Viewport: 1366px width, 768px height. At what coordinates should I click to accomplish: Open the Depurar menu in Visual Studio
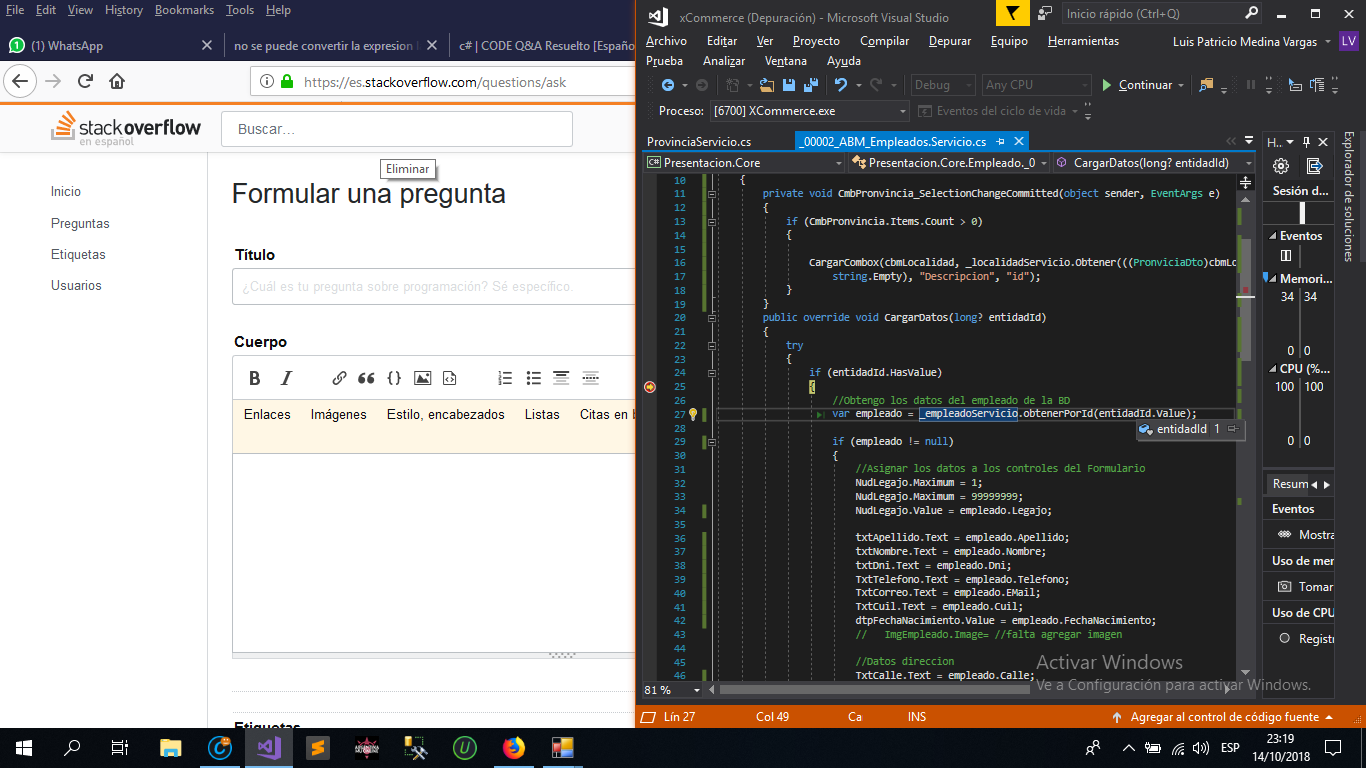[x=949, y=41]
